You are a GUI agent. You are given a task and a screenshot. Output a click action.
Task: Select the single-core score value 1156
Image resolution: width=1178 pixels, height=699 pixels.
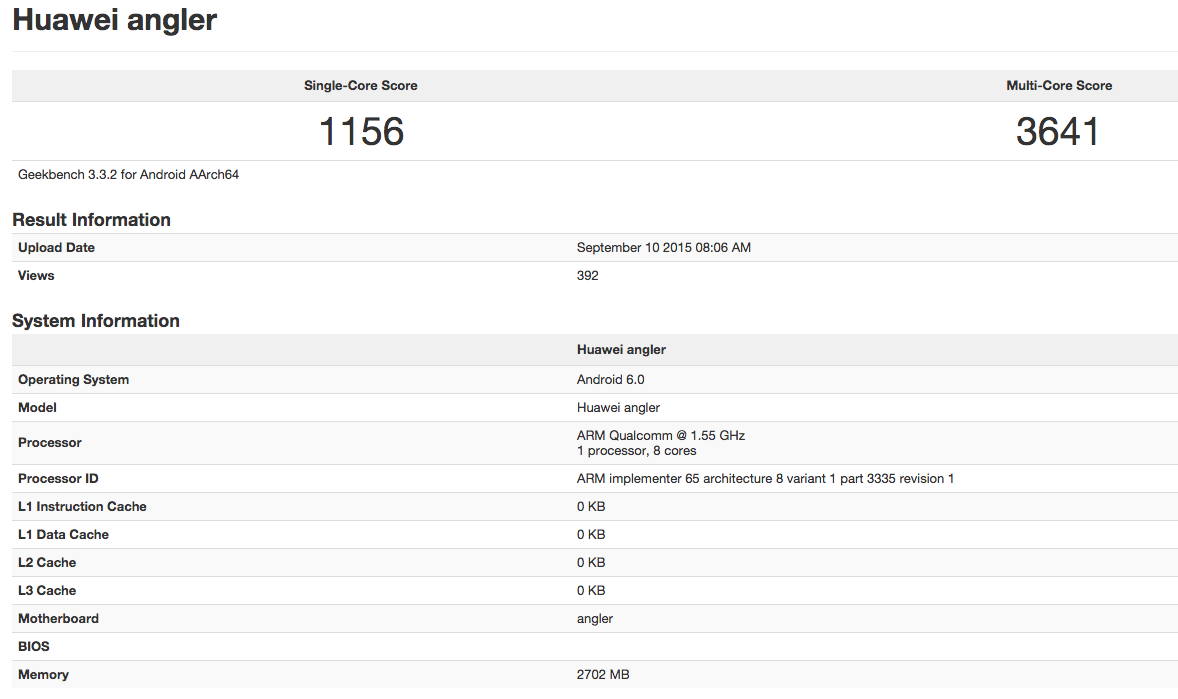coord(361,132)
